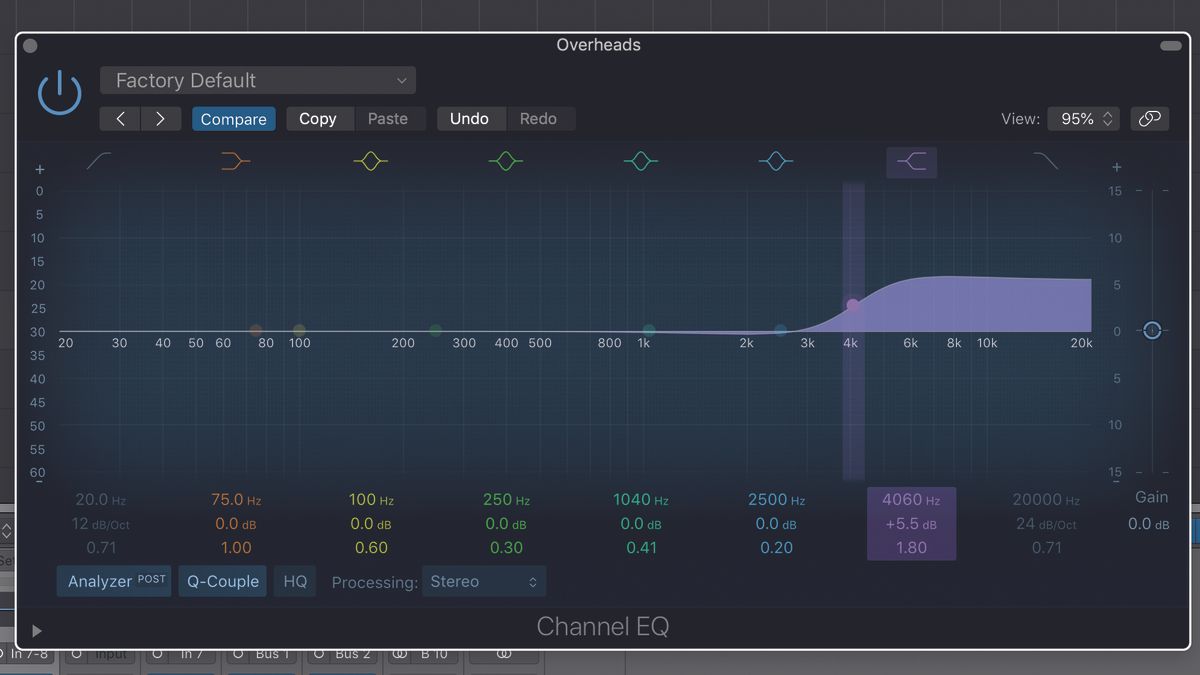Select the yellow 100 Hz peak band icon
This screenshot has width=1200, height=675.
(369, 160)
